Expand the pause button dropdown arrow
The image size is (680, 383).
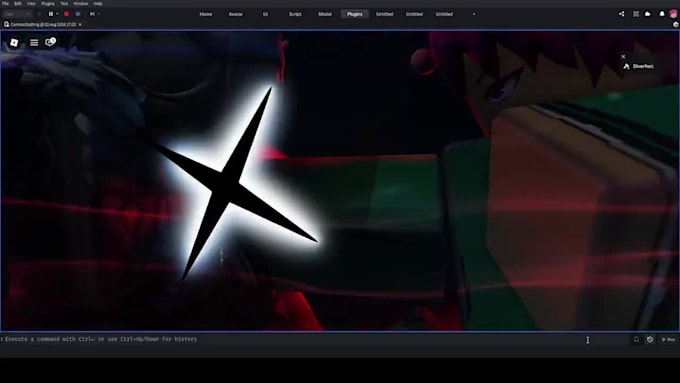pos(57,14)
